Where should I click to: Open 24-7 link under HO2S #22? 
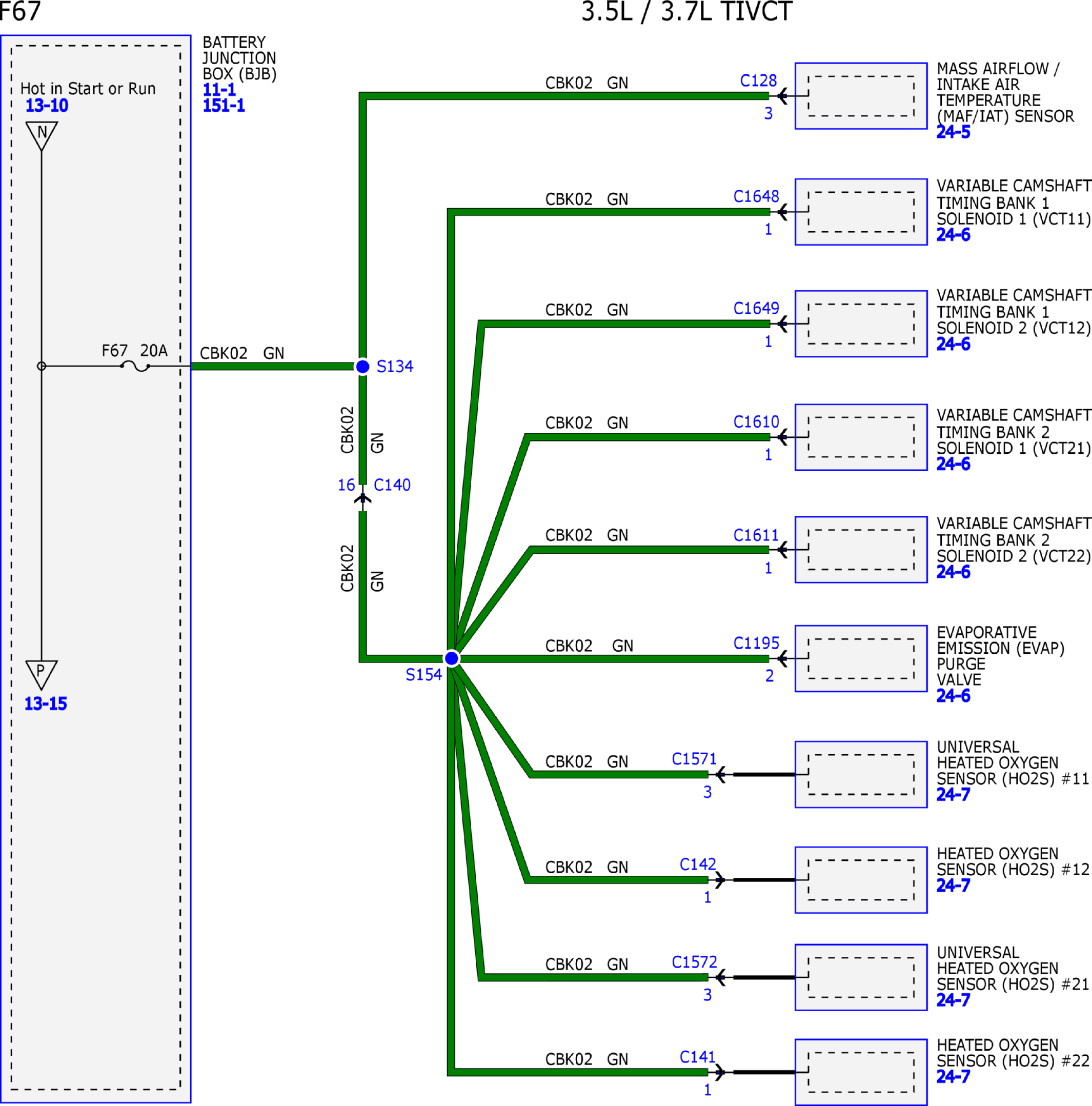pos(954,1076)
